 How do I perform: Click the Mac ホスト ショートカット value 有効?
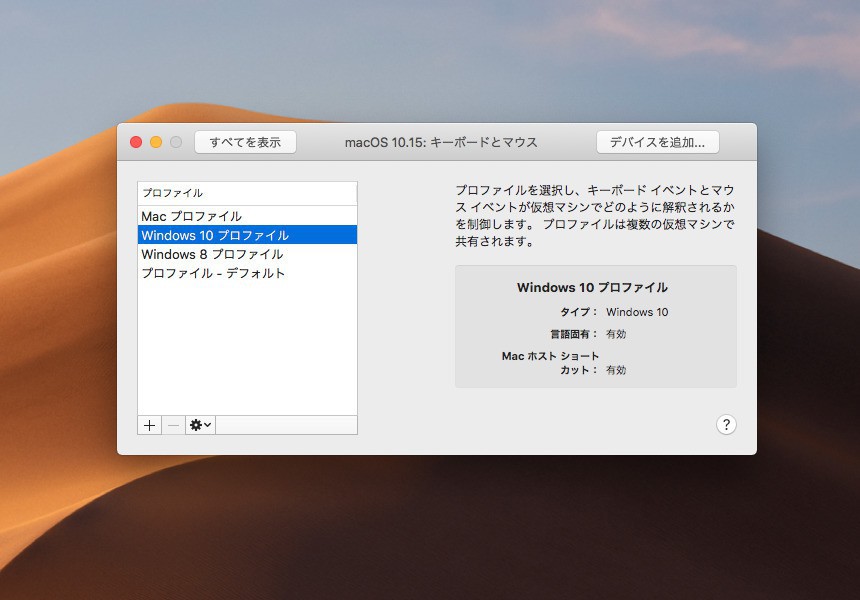(616, 370)
